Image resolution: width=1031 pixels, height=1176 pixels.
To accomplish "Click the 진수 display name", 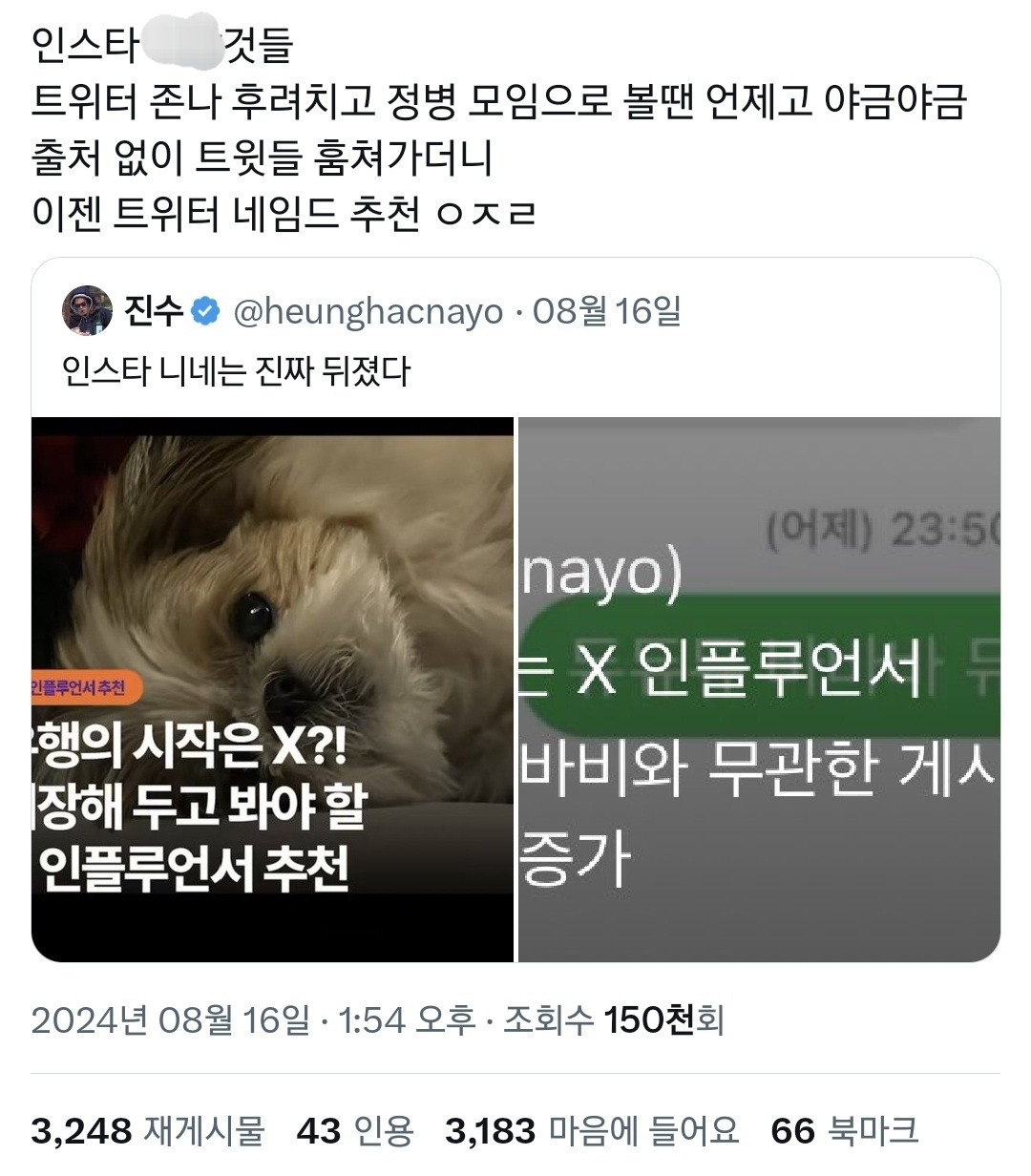I will pos(154,311).
